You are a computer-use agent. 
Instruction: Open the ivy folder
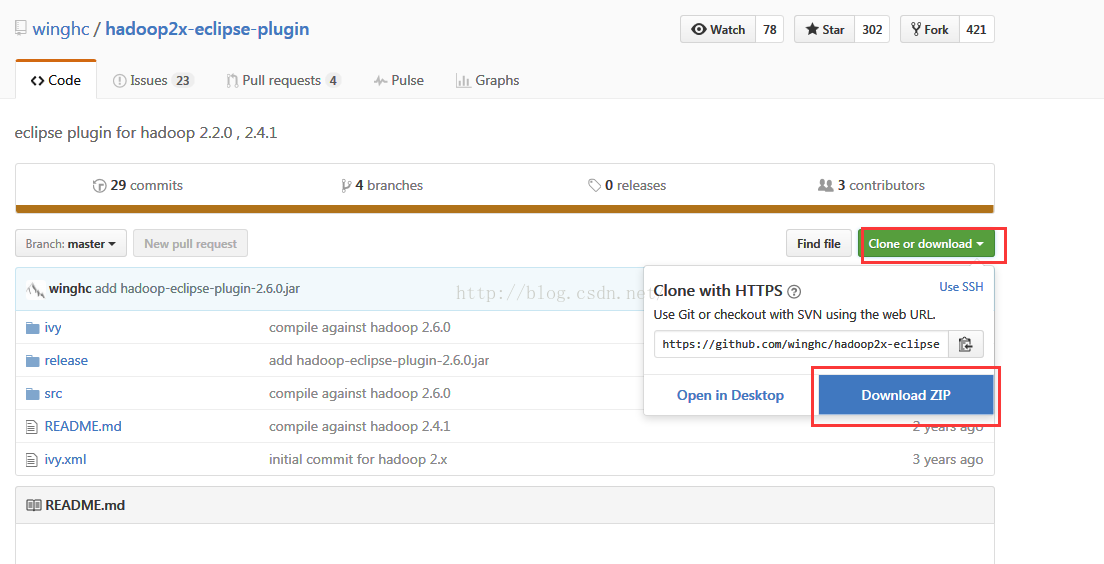pos(53,328)
